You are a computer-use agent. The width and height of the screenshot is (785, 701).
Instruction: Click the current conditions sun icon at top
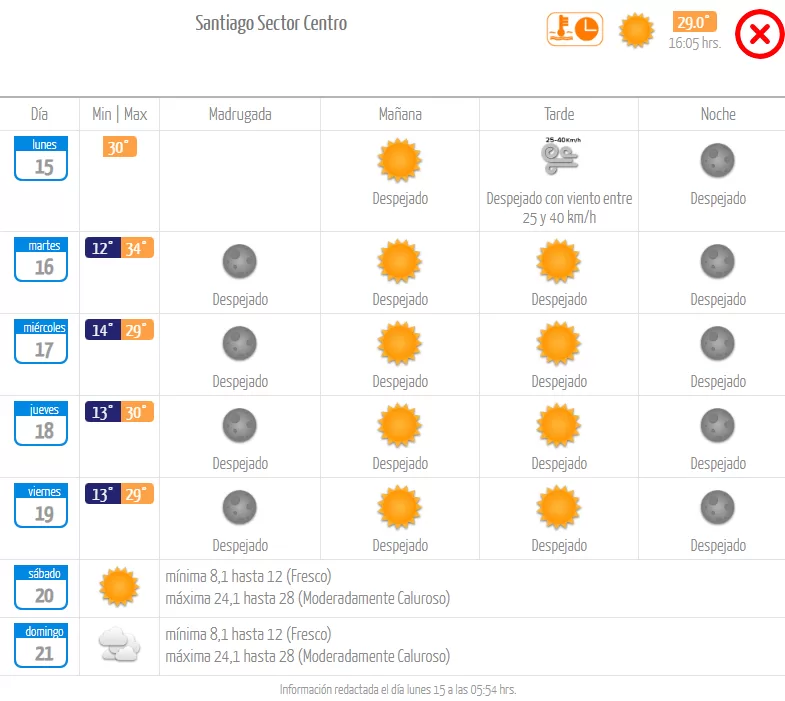pyautogui.click(x=636, y=30)
